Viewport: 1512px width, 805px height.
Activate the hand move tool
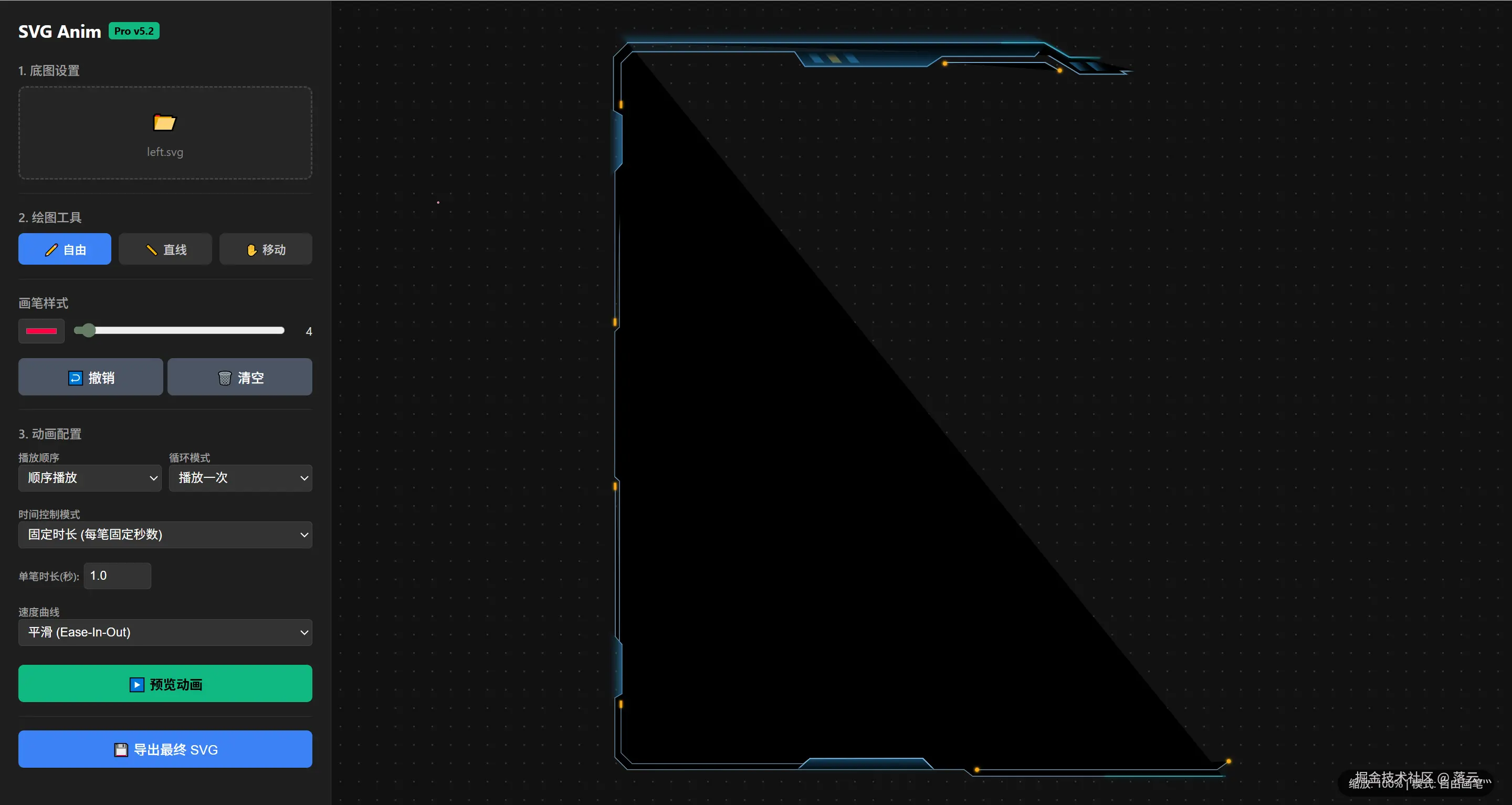tap(265, 249)
